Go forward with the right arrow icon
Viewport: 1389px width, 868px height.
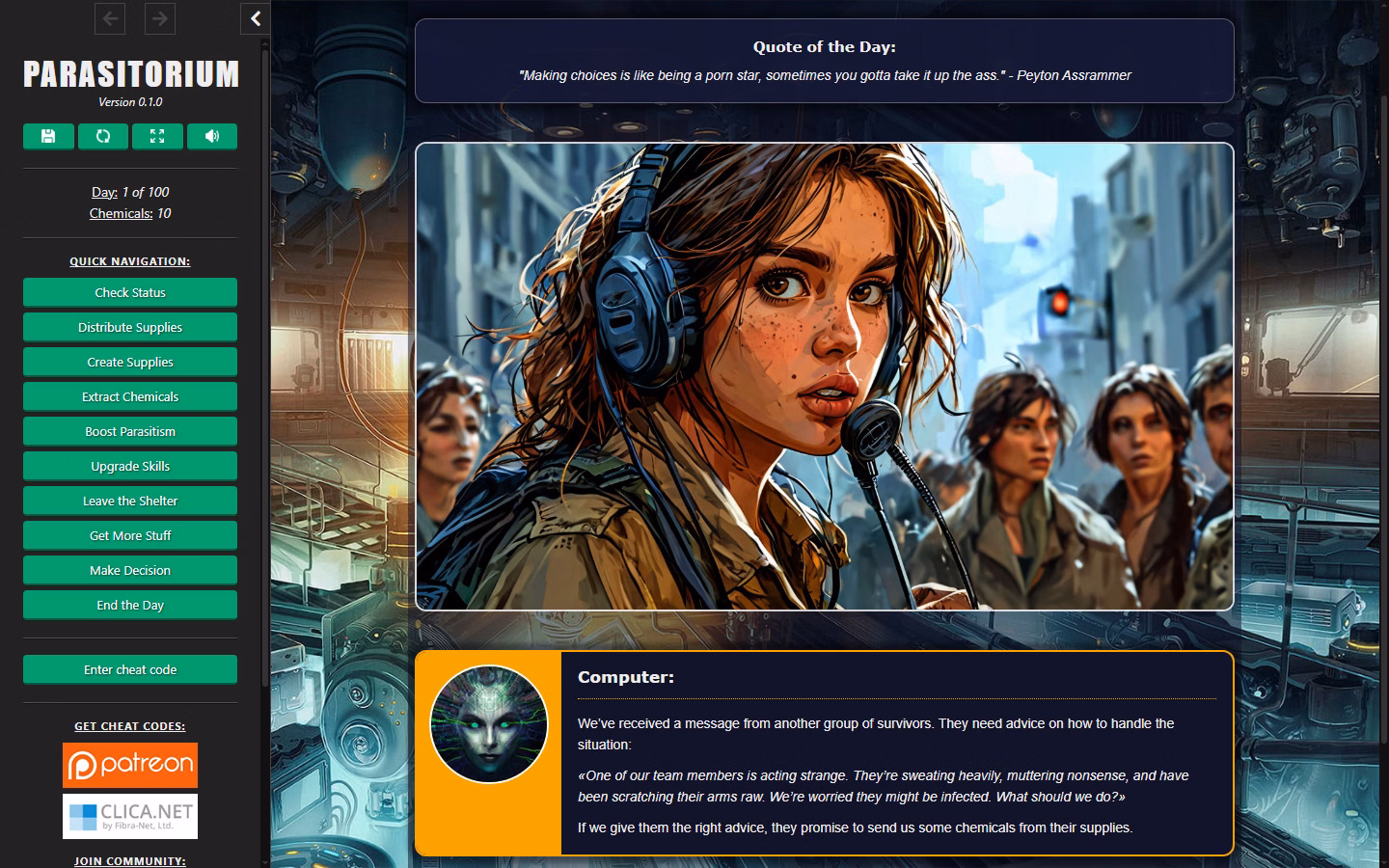(x=160, y=18)
